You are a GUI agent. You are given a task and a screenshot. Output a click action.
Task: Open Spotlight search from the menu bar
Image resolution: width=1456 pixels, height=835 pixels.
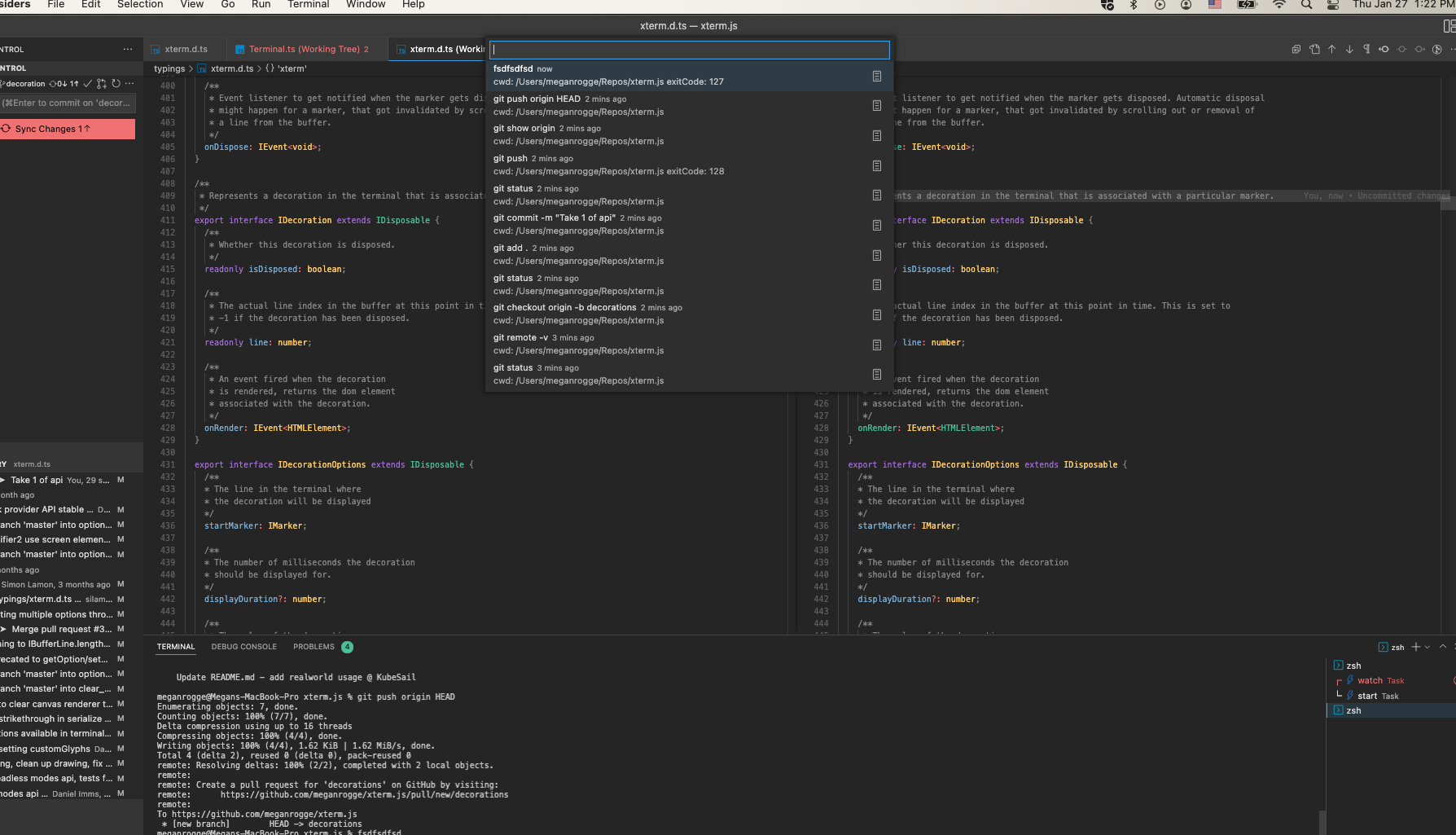coord(1305,4)
